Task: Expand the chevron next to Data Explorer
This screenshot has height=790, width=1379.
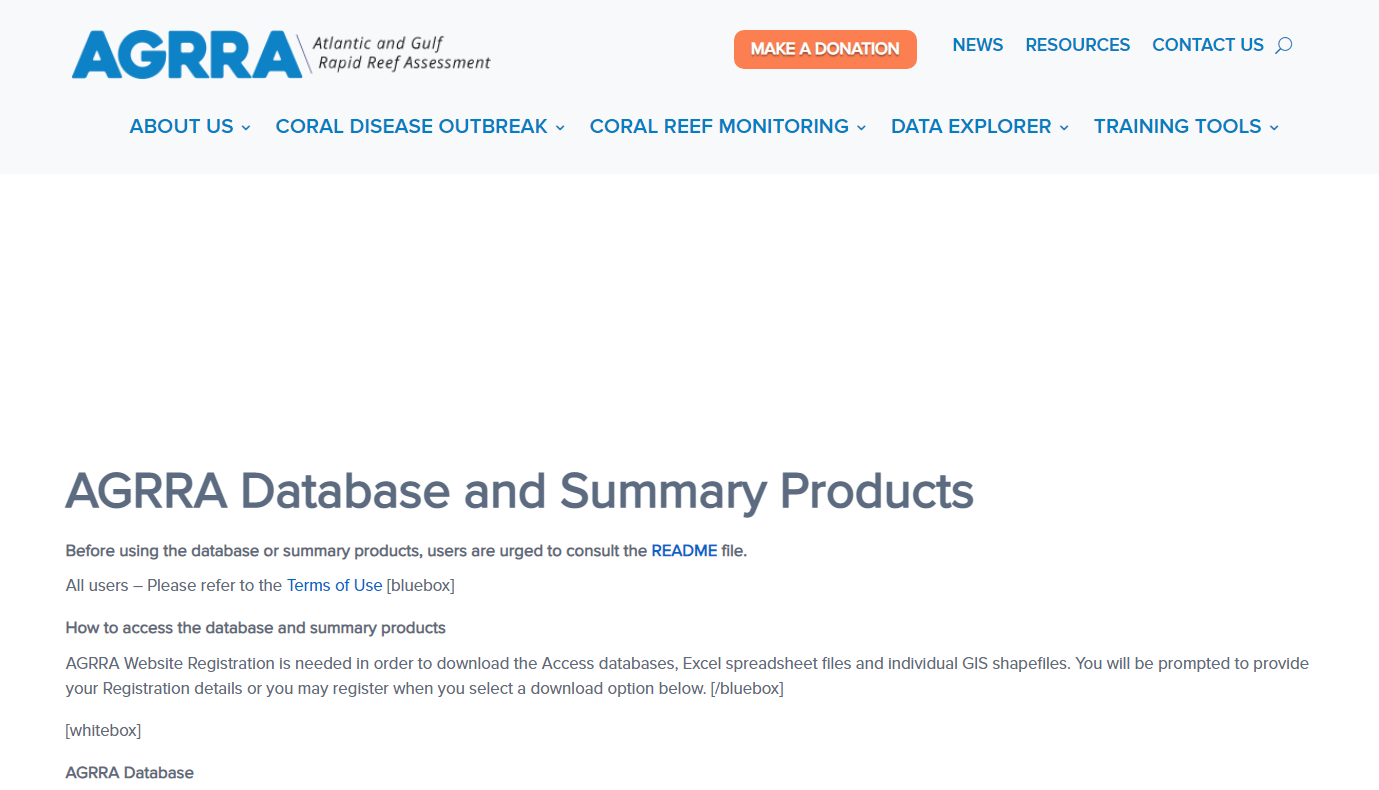Action: [x=1064, y=128]
